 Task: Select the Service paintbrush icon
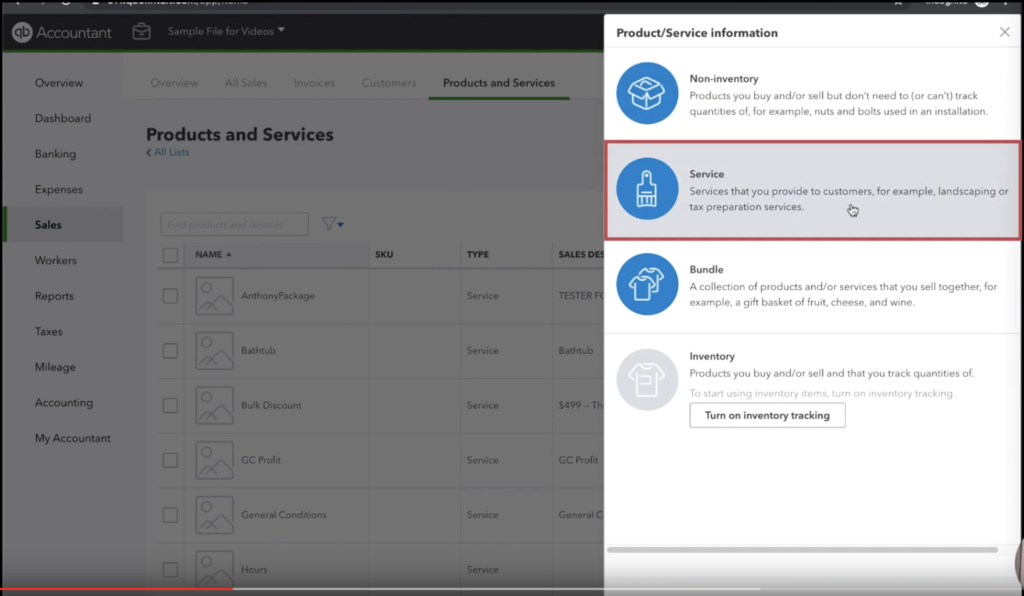pyautogui.click(x=647, y=189)
